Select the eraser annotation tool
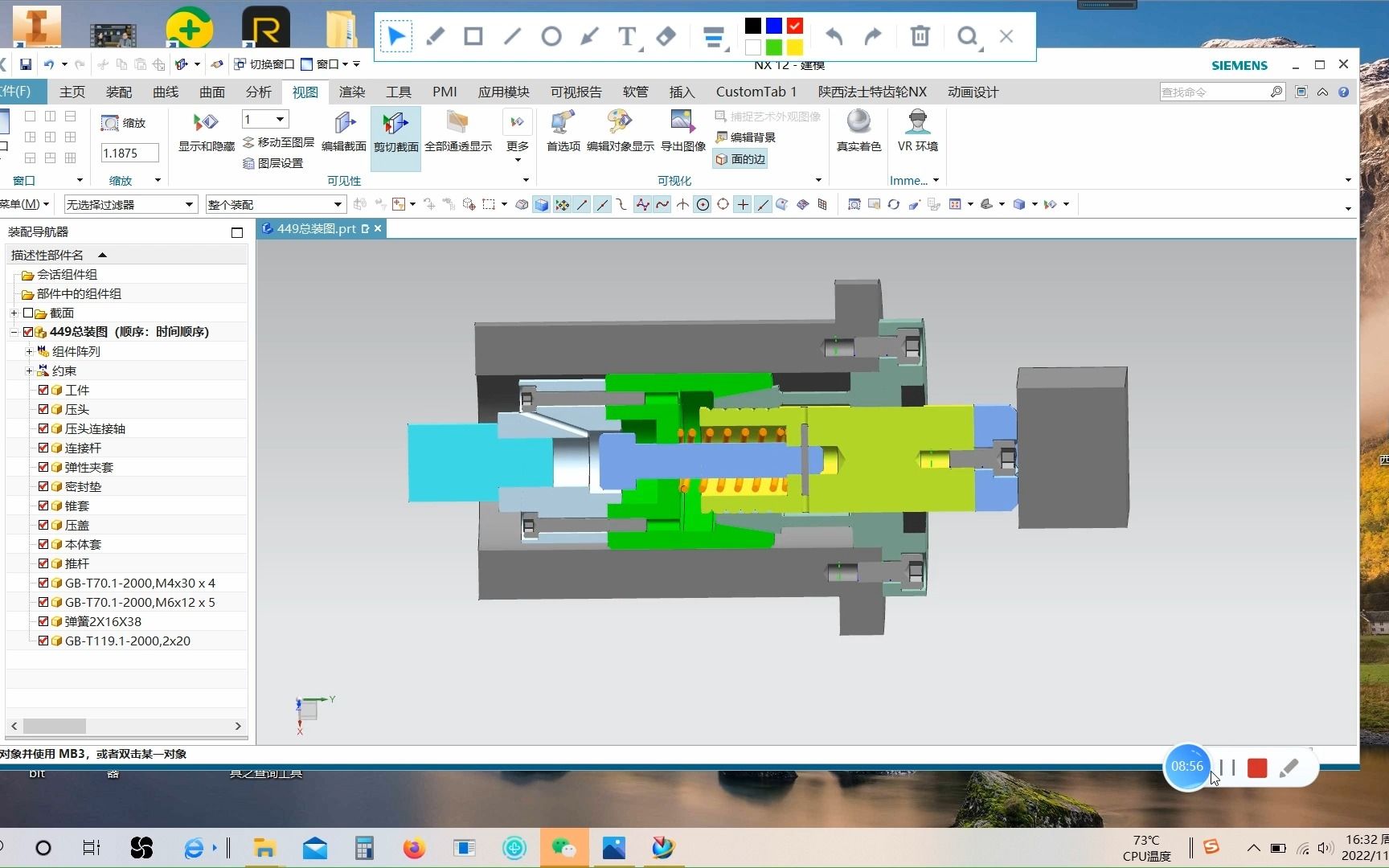 tap(666, 36)
